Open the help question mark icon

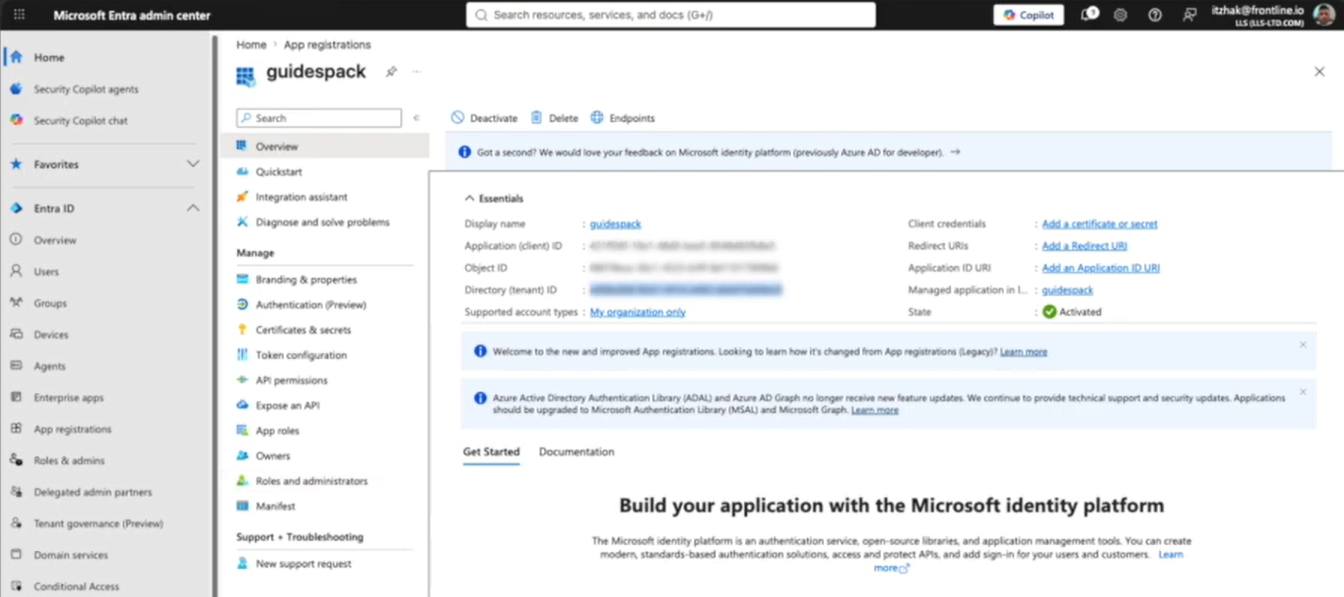tap(1155, 15)
